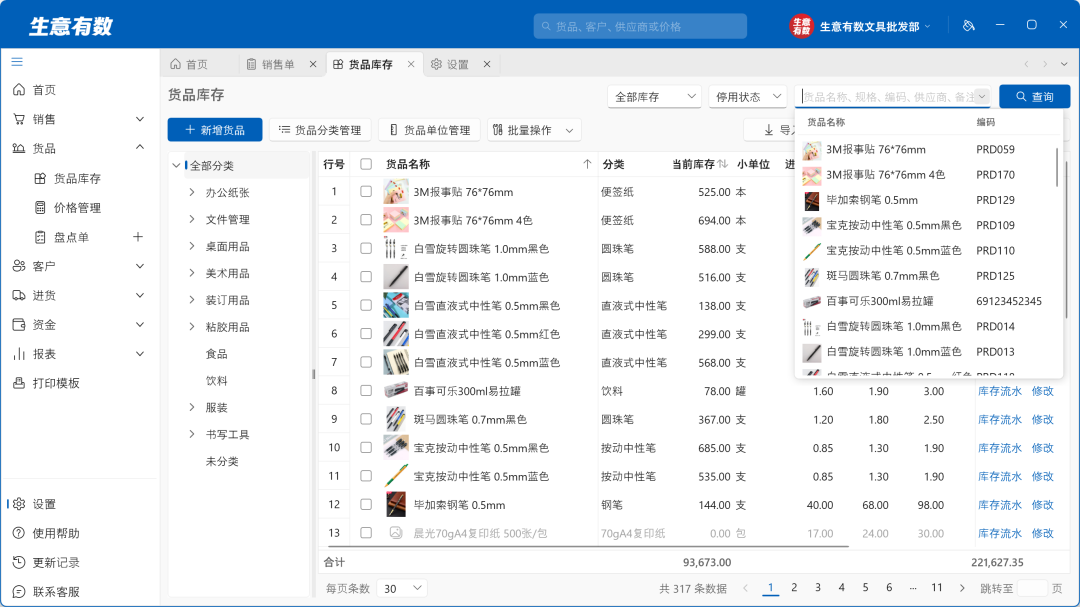Viewport: 1080px width, 607px height.
Task: Add new 盘点单 with plus icon
Action: (138, 237)
